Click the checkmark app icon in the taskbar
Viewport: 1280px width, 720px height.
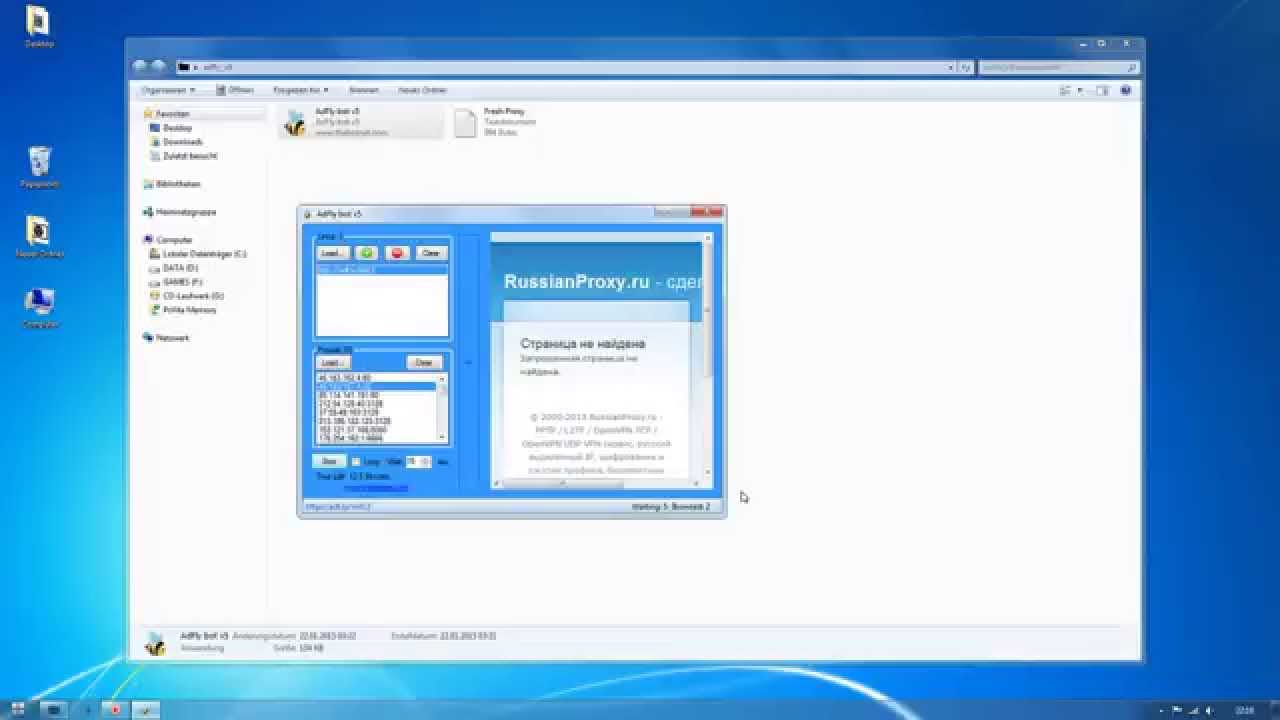146,709
